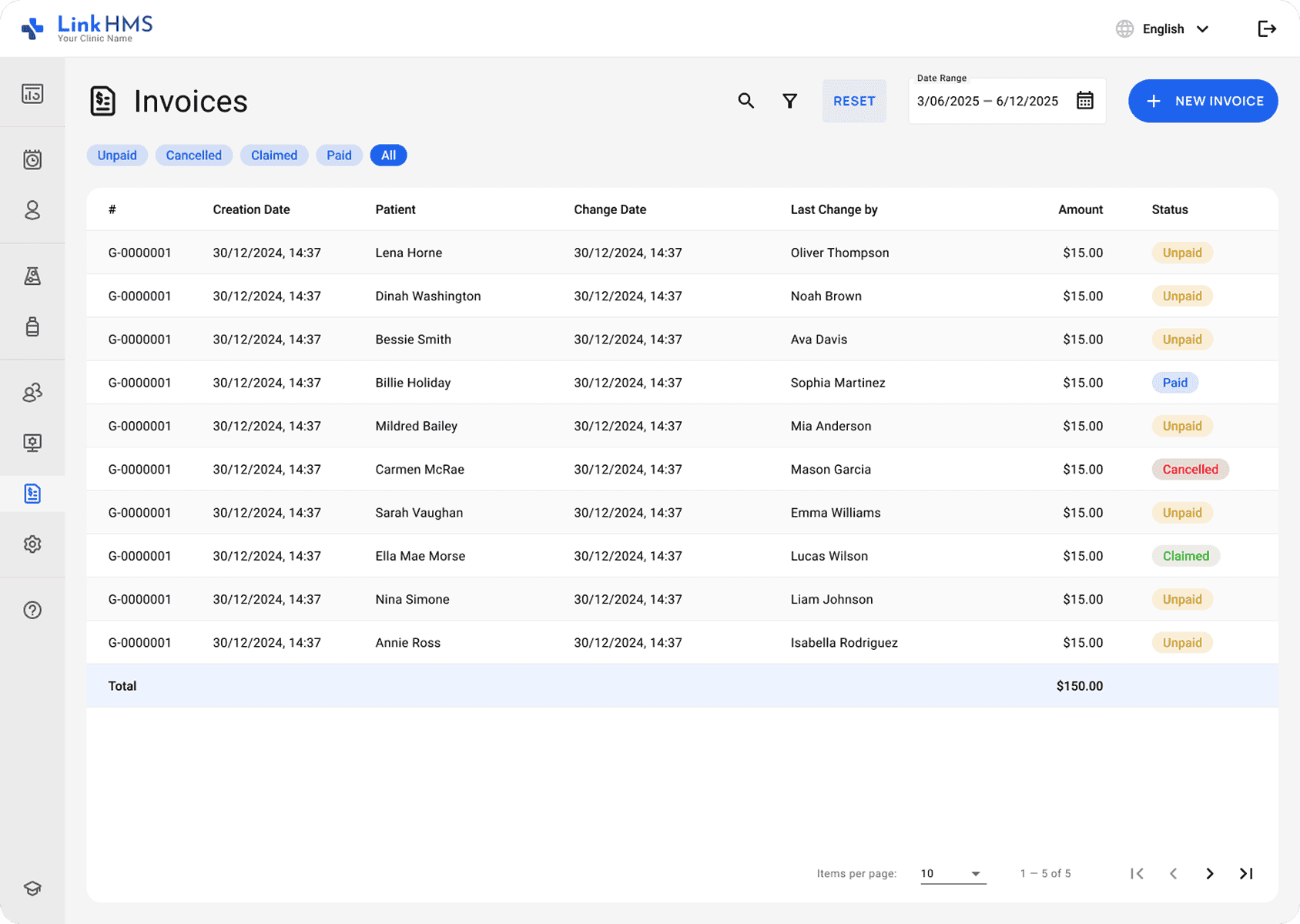Click the filter funnel icon
The width and height of the screenshot is (1300, 924).
coord(789,101)
